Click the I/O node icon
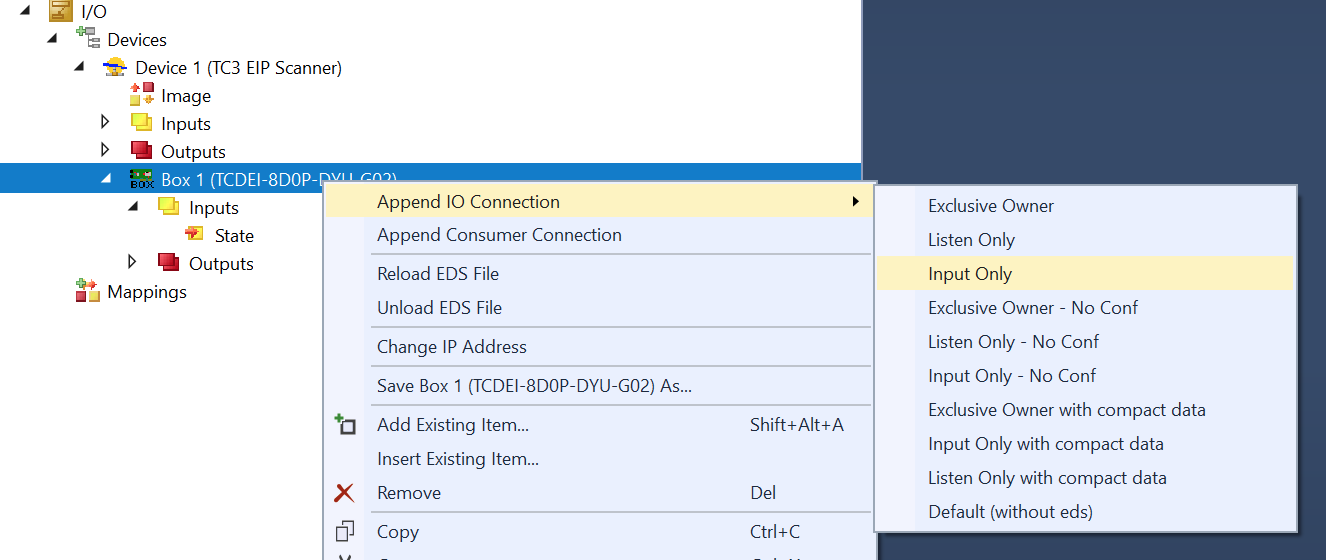 click(x=60, y=12)
